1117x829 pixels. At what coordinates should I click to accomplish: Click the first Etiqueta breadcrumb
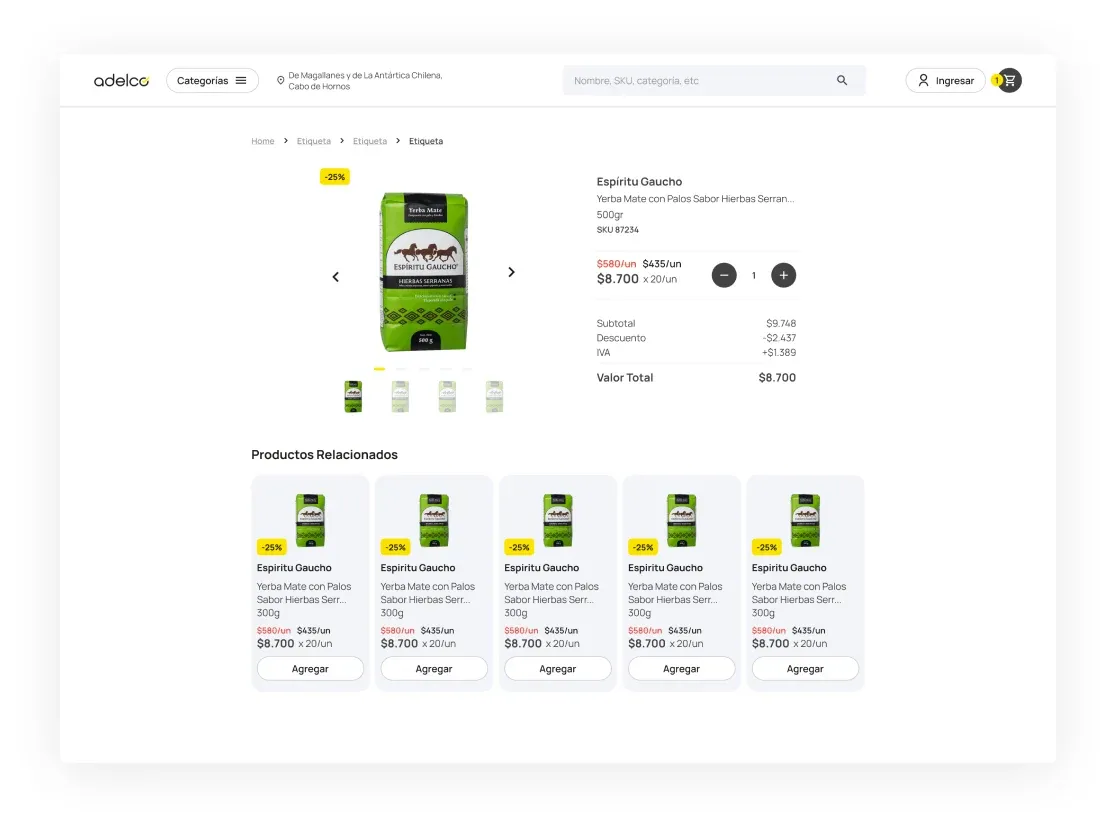click(x=313, y=141)
